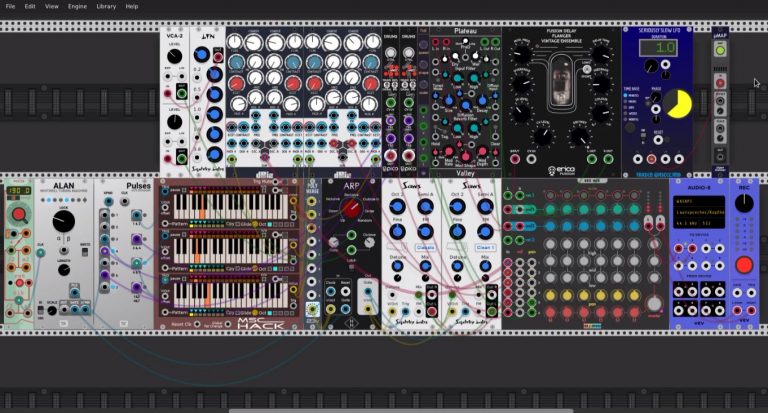The width and height of the screenshot is (768, 413).
Task: Click the ALAN Length knob
Action: 64,269
